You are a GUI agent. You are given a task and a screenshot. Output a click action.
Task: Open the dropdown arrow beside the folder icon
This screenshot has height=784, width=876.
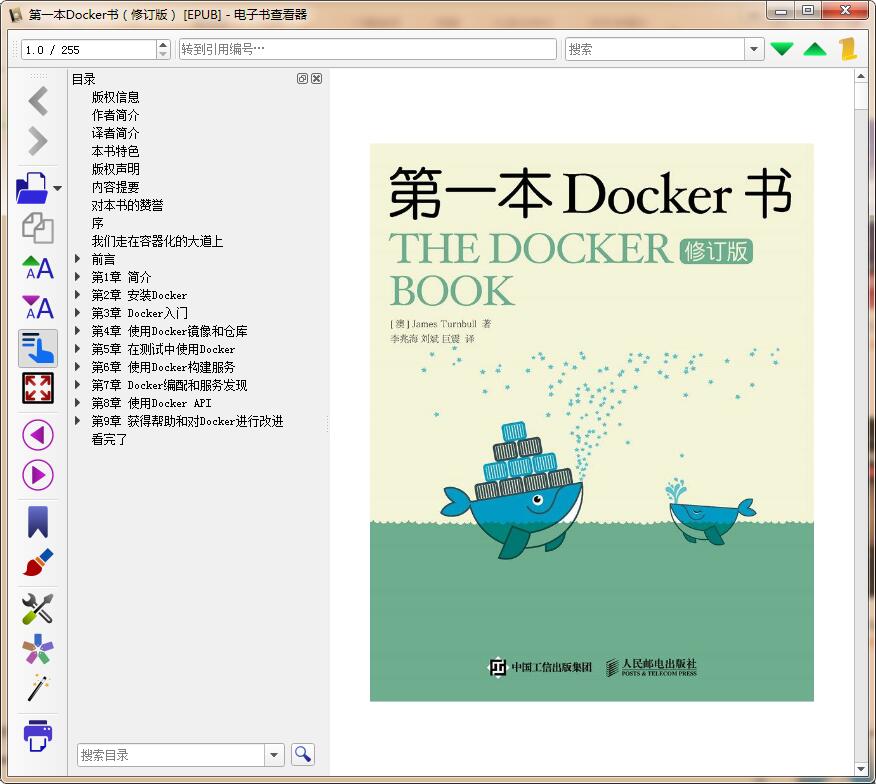[58, 188]
